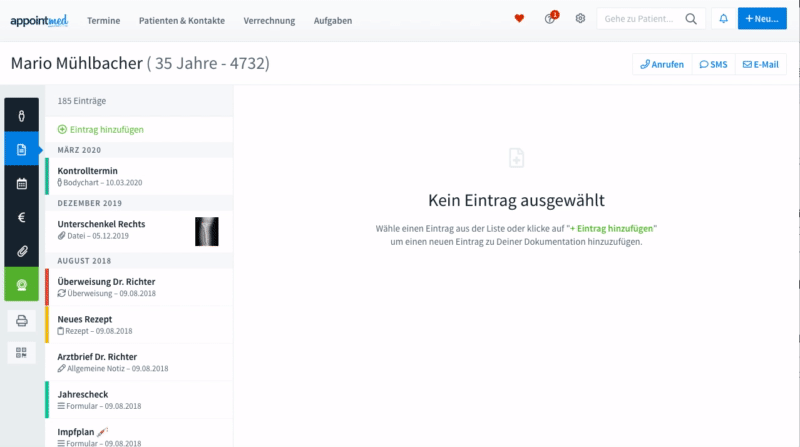Open the calendar sidebar tab
800x447 pixels.
coord(21,184)
